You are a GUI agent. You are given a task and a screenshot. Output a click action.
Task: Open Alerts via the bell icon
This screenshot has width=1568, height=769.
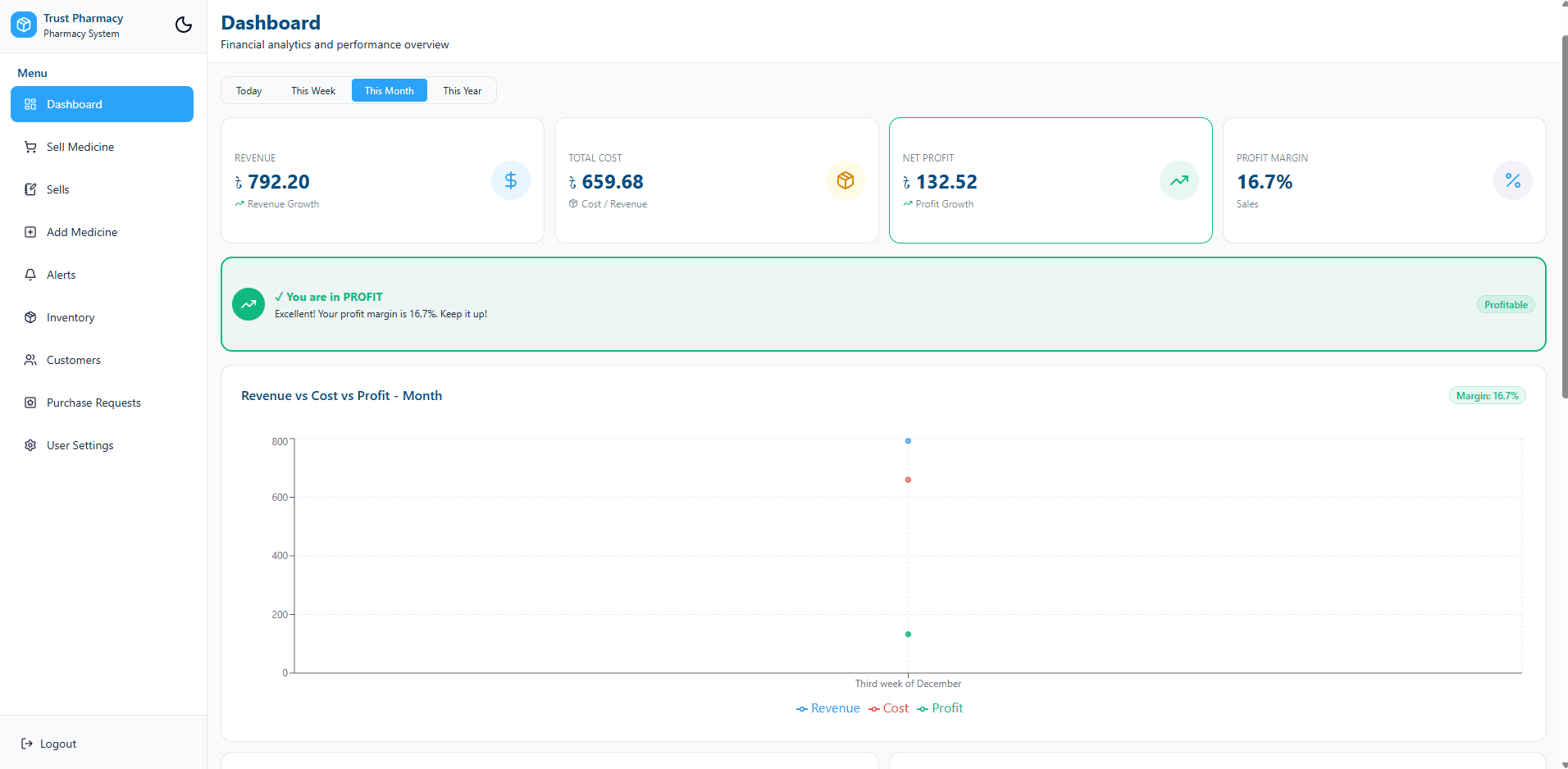click(30, 275)
